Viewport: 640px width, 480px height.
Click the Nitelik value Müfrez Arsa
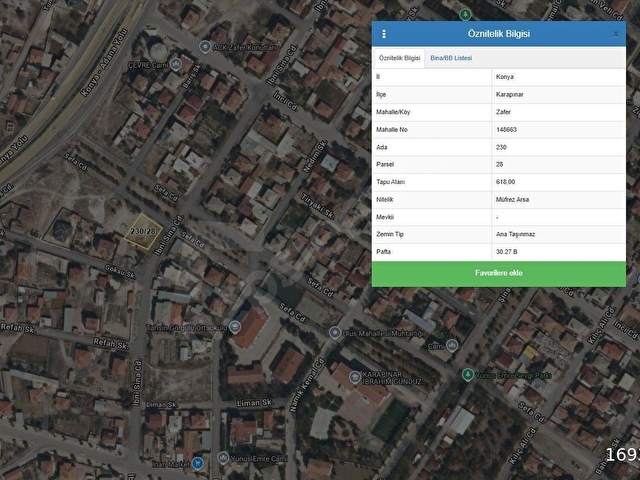[x=513, y=200]
